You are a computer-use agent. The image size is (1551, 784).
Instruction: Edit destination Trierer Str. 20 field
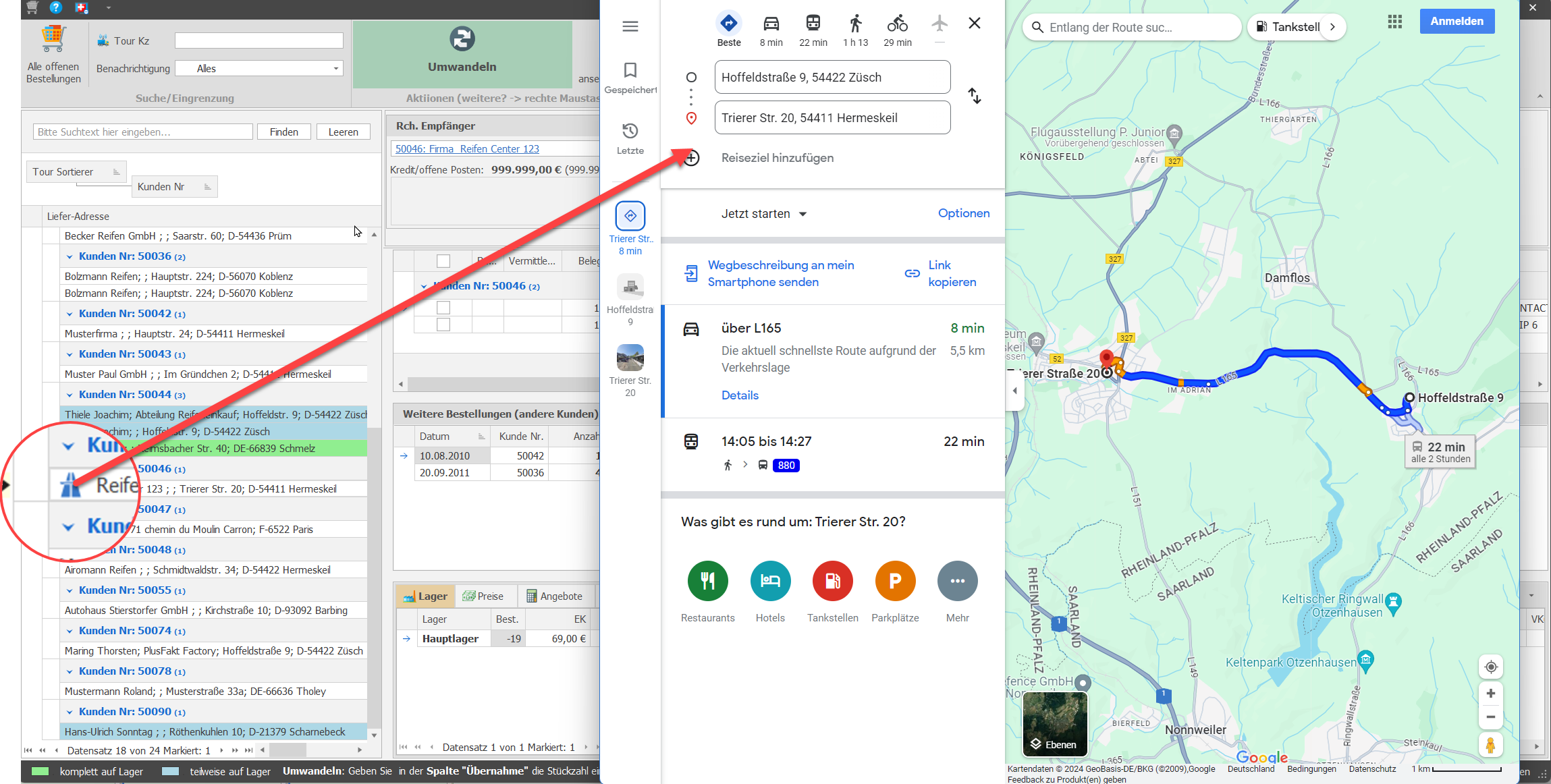832,118
